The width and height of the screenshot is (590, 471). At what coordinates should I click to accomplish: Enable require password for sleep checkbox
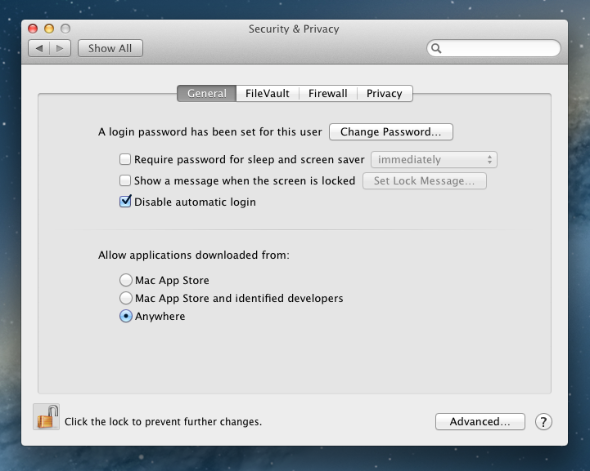pos(125,159)
